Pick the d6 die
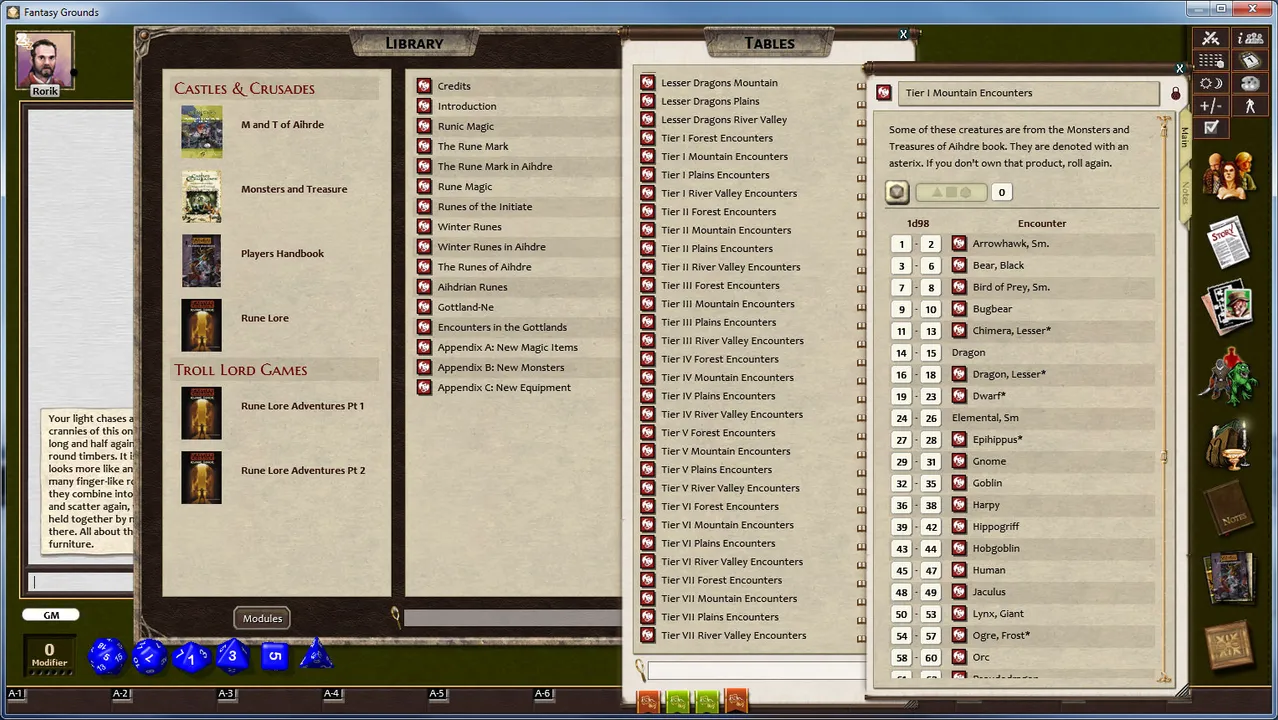 275,657
